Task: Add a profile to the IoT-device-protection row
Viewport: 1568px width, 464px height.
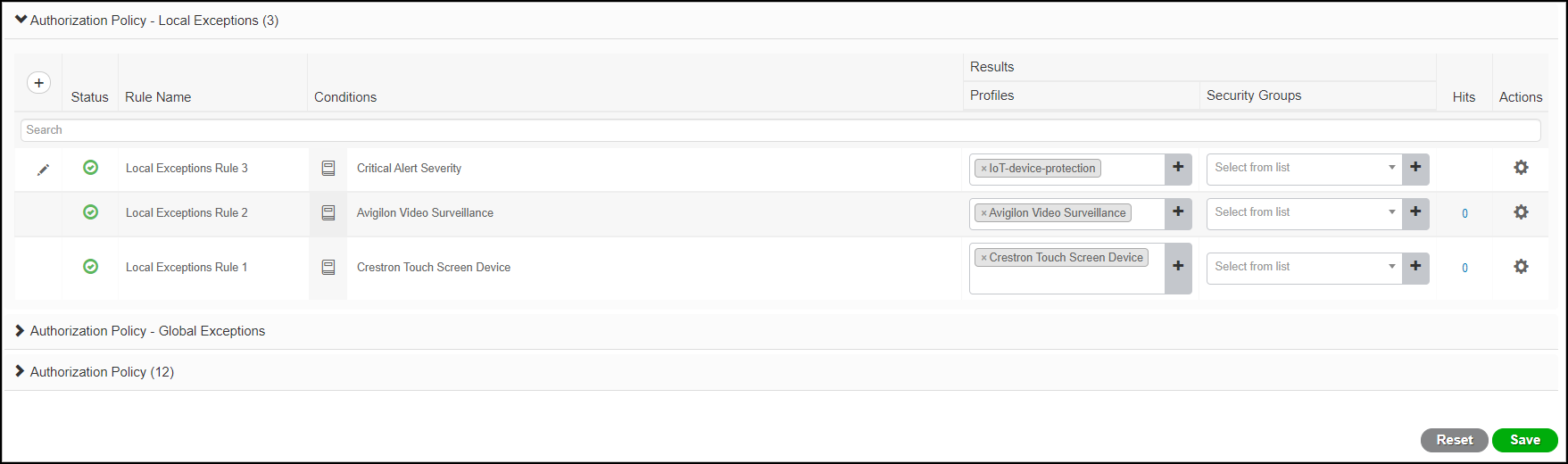Action: [x=1178, y=168]
